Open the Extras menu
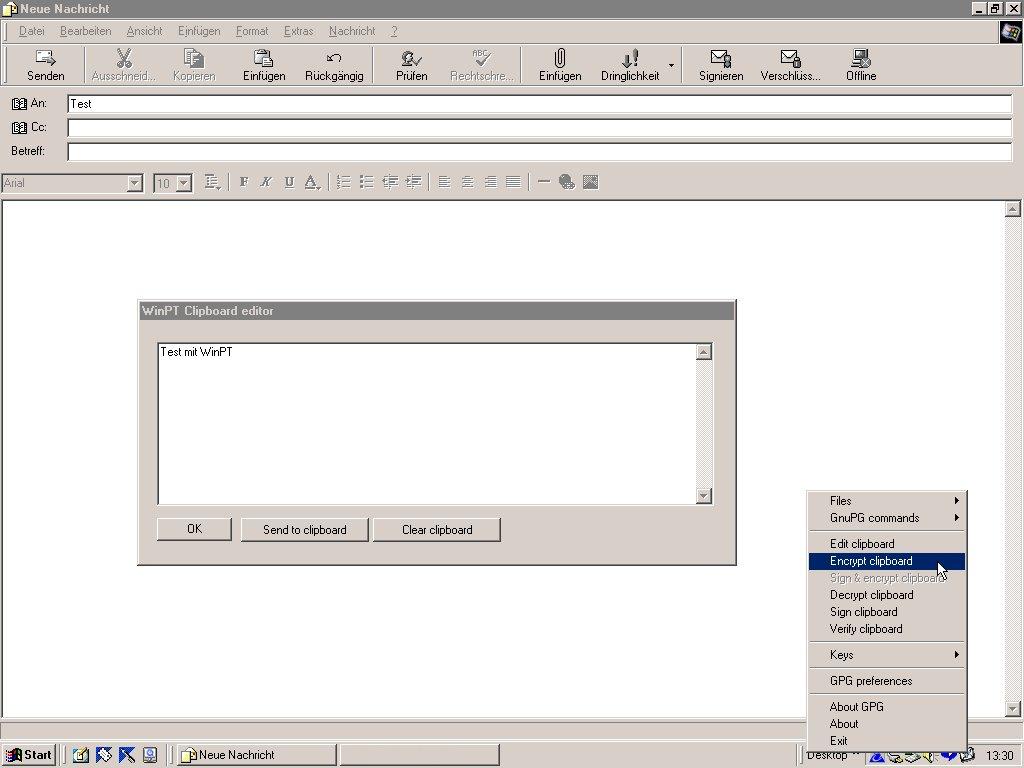Screen dimensions: 1024x768 pos(298,31)
